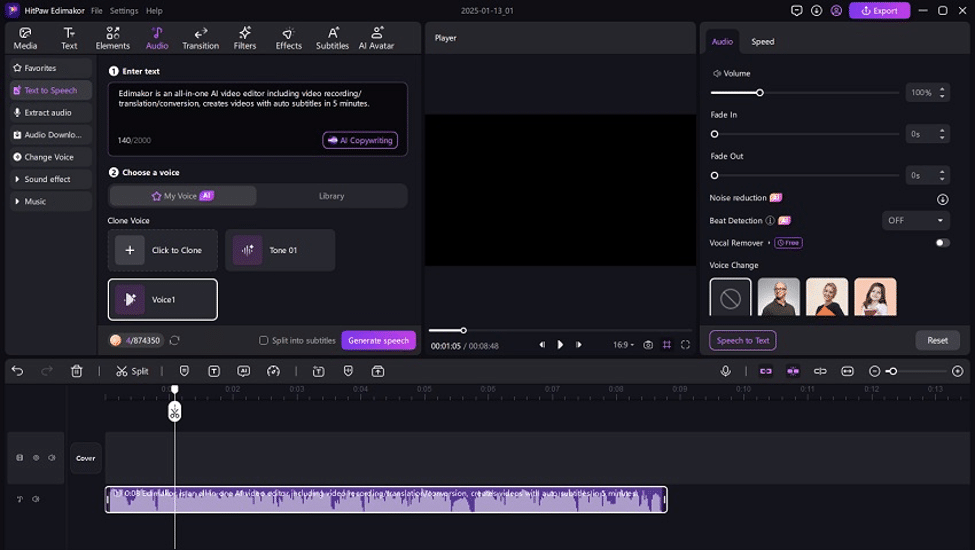The width and height of the screenshot is (977, 550).
Task: Click the Export button
Action: tap(879, 11)
